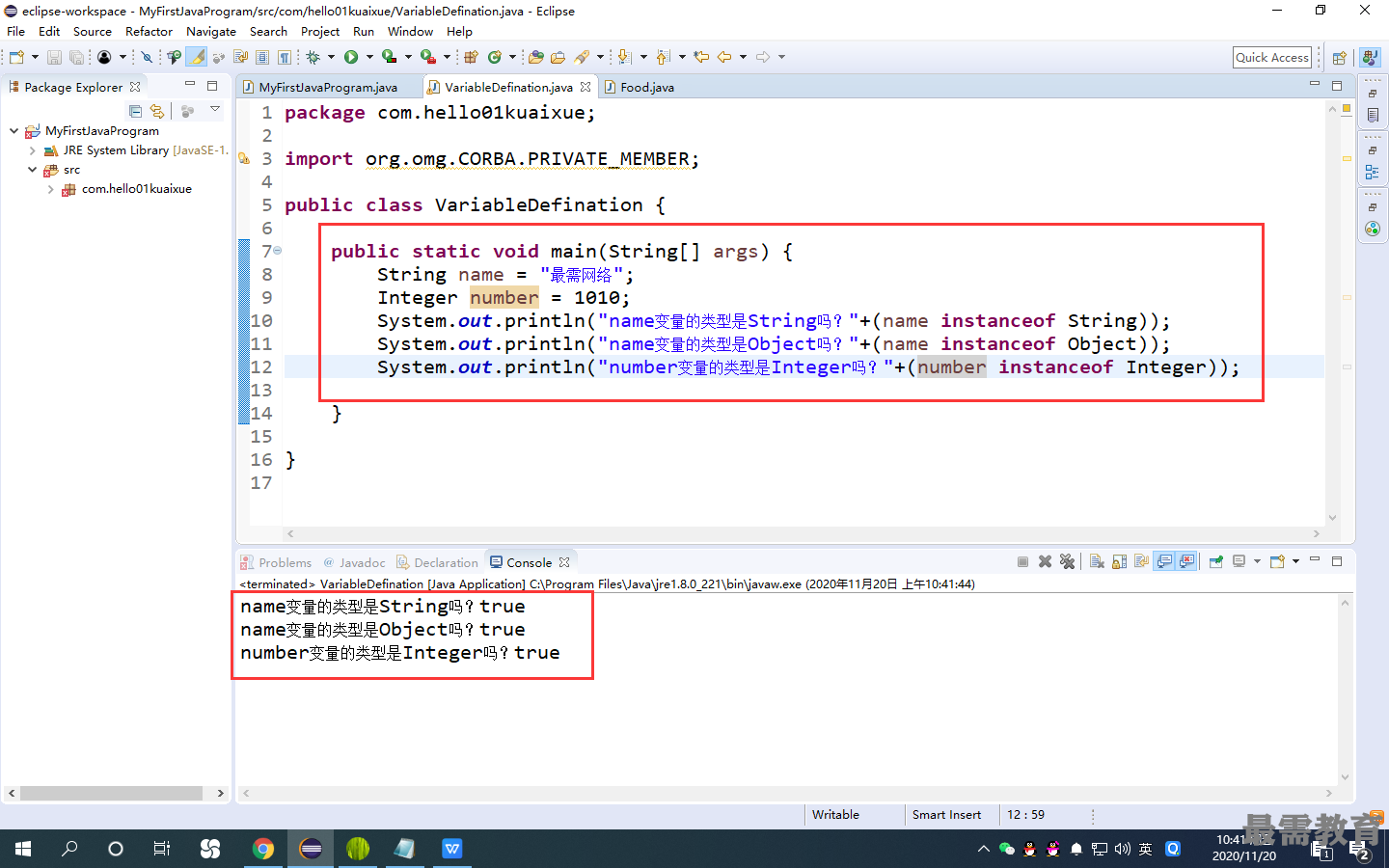The height and width of the screenshot is (868, 1389).
Task: Click the Save All toolbar icon
Action: tap(77, 57)
